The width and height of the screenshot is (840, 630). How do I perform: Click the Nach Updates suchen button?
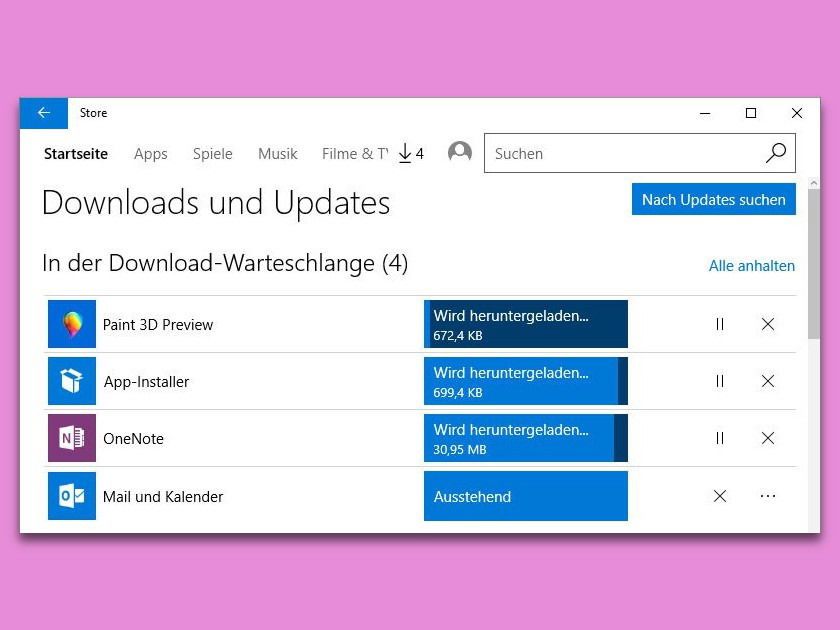tap(714, 199)
